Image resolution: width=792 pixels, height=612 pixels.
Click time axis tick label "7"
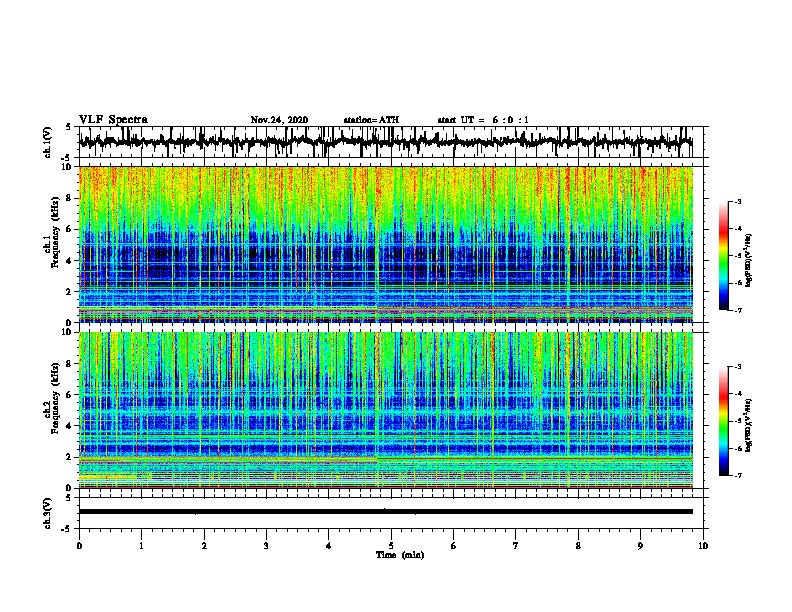click(516, 546)
